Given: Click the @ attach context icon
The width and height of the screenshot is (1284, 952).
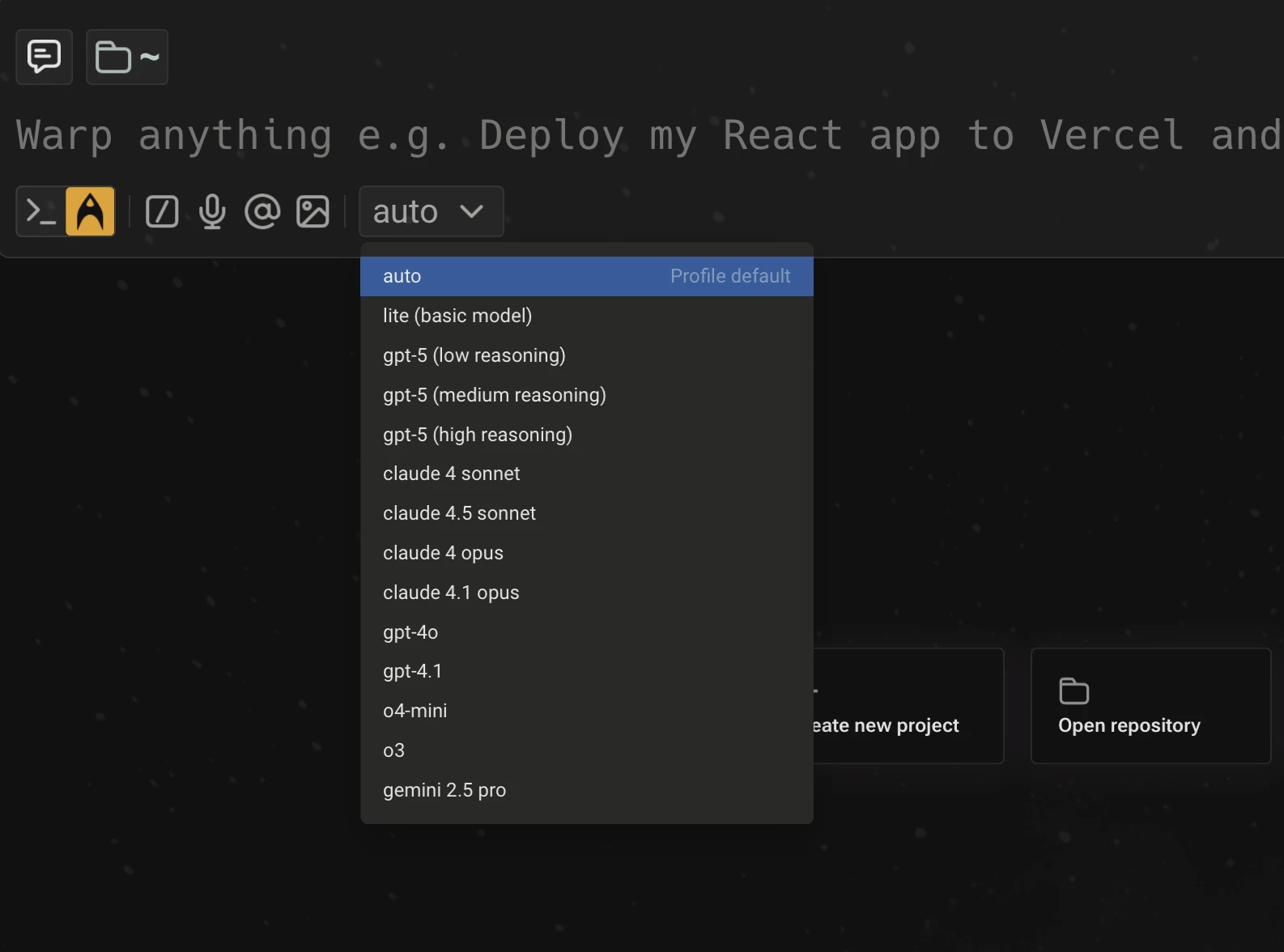Looking at the screenshot, I should click(x=262, y=211).
